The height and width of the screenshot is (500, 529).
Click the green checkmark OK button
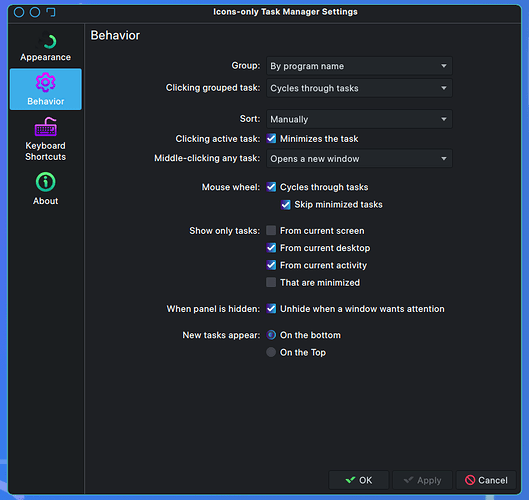coord(359,480)
